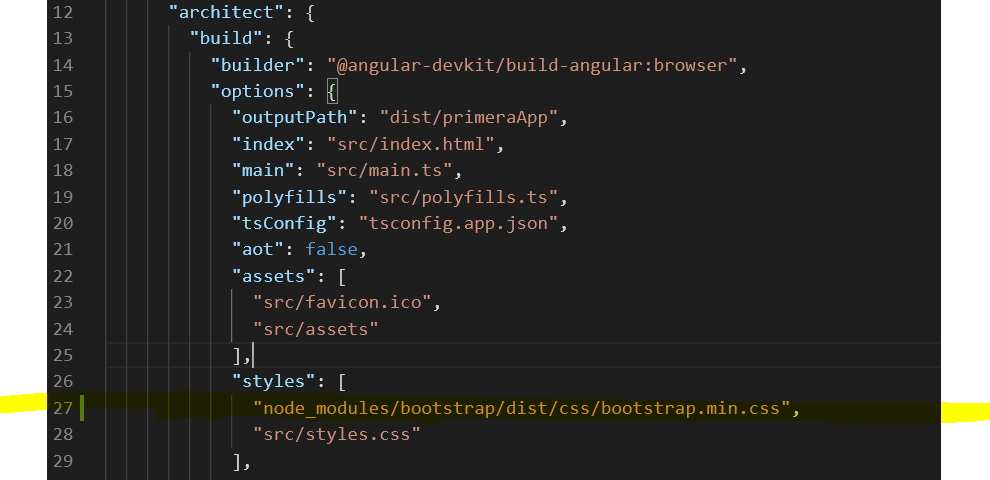Click the "src/polyfills.ts" string
This screenshot has width=990, height=480.
[468, 196]
